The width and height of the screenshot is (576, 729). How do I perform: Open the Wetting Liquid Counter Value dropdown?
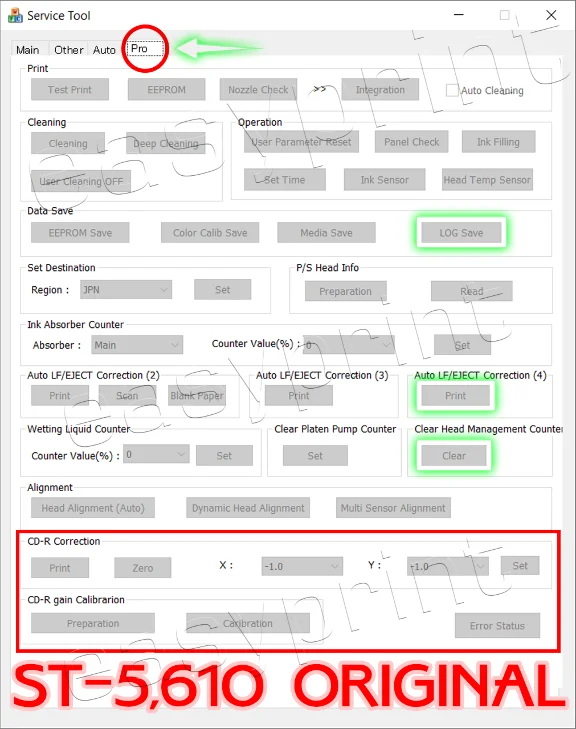coord(156,454)
